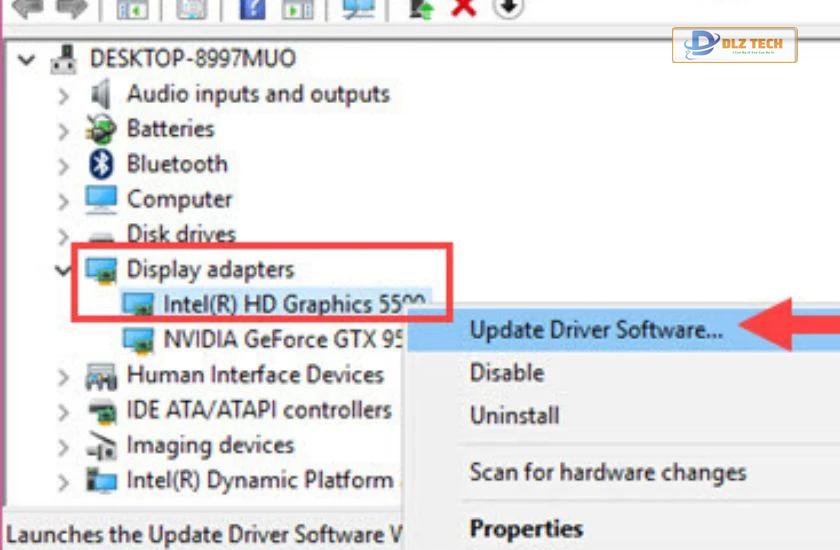Click the monitor icon beside Computer
Viewport: 840px width, 550px height.
click(101, 200)
